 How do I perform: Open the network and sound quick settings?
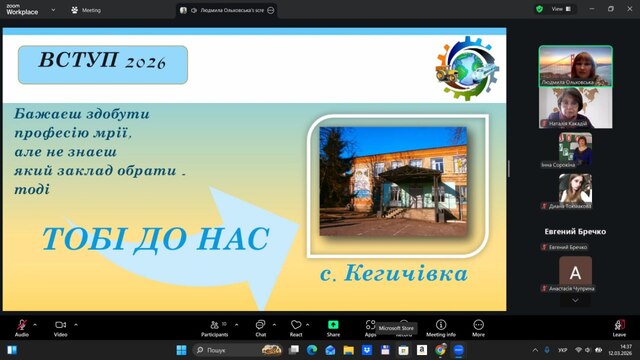point(588,350)
